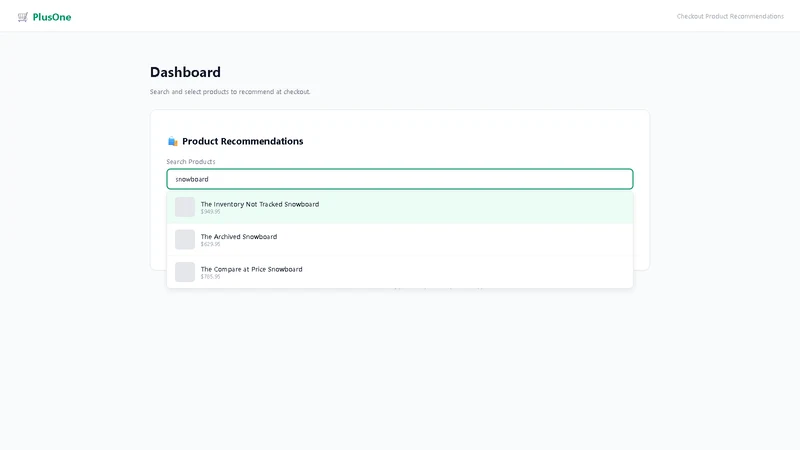Click the Dashboard page title
Screen dimensions: 800x450
(185, 72)
